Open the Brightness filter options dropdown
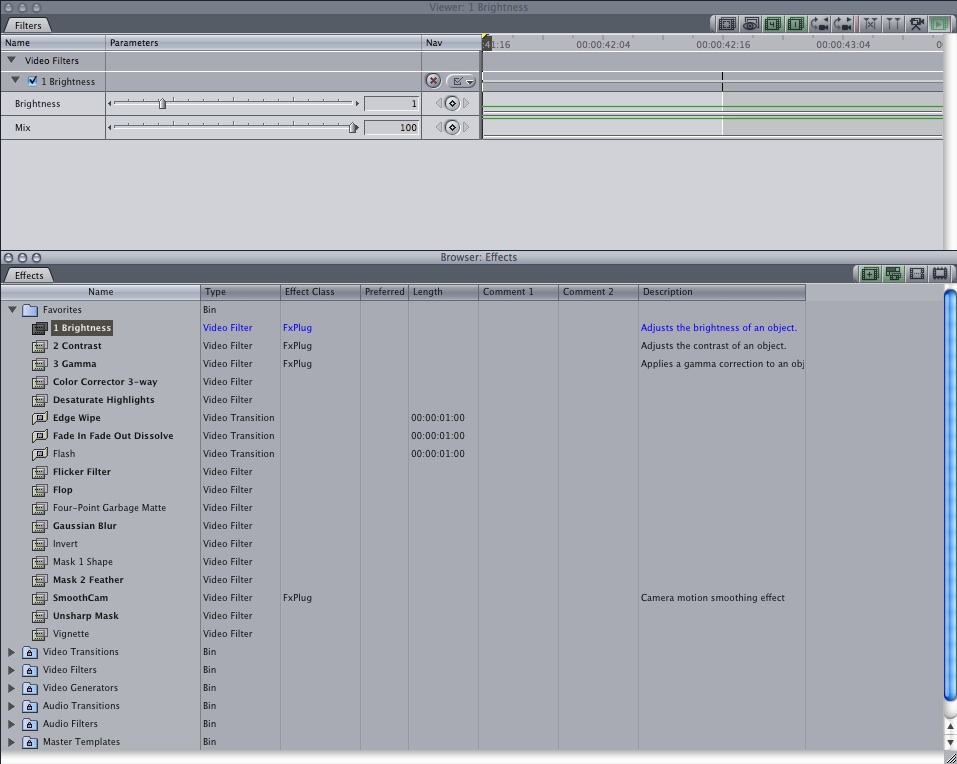This screenshot has height=764, width=957. coord(461,81)
